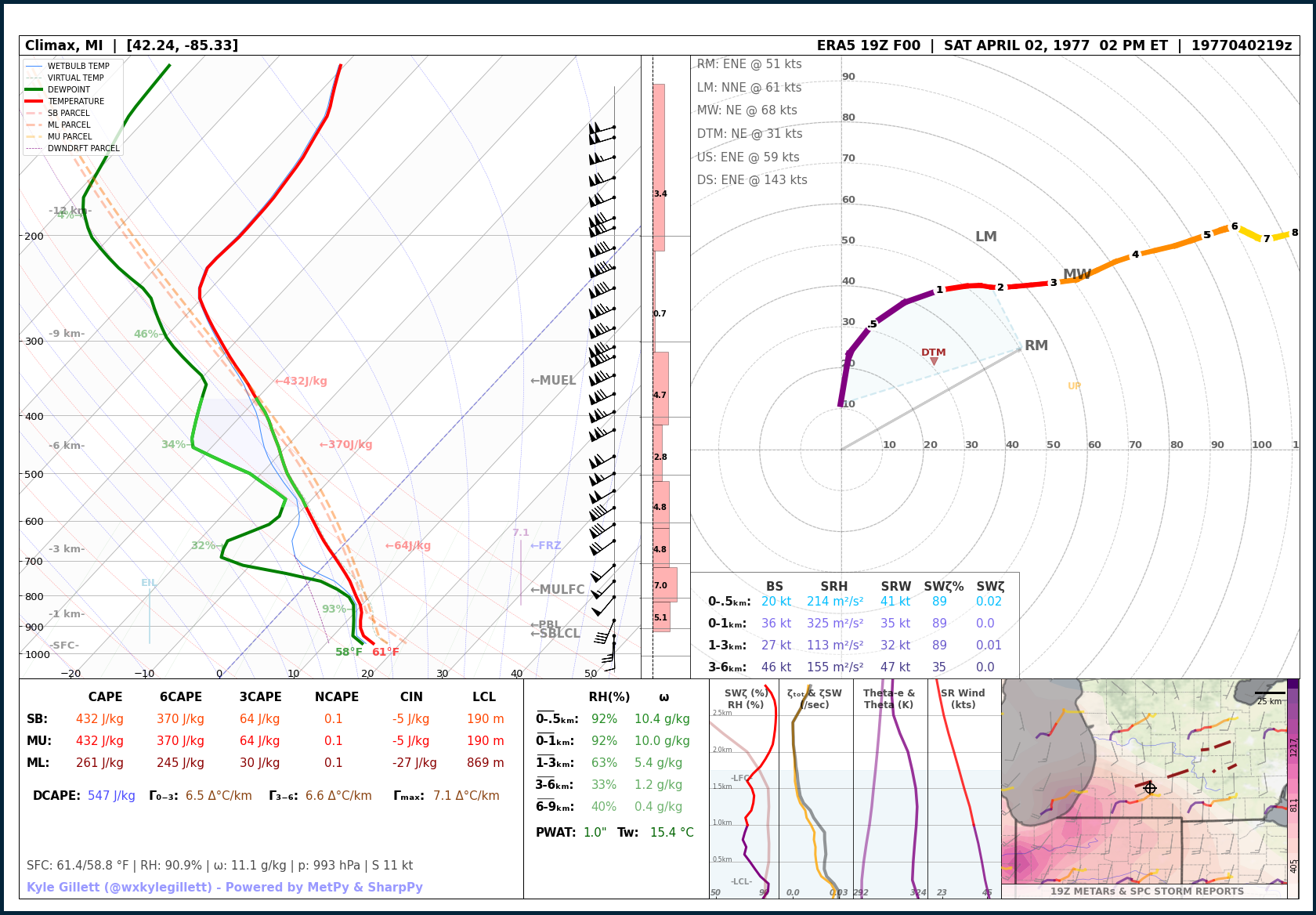Click the MUEL arrow label on skew-T
The image size is (1316, 915).
(553, 381)
